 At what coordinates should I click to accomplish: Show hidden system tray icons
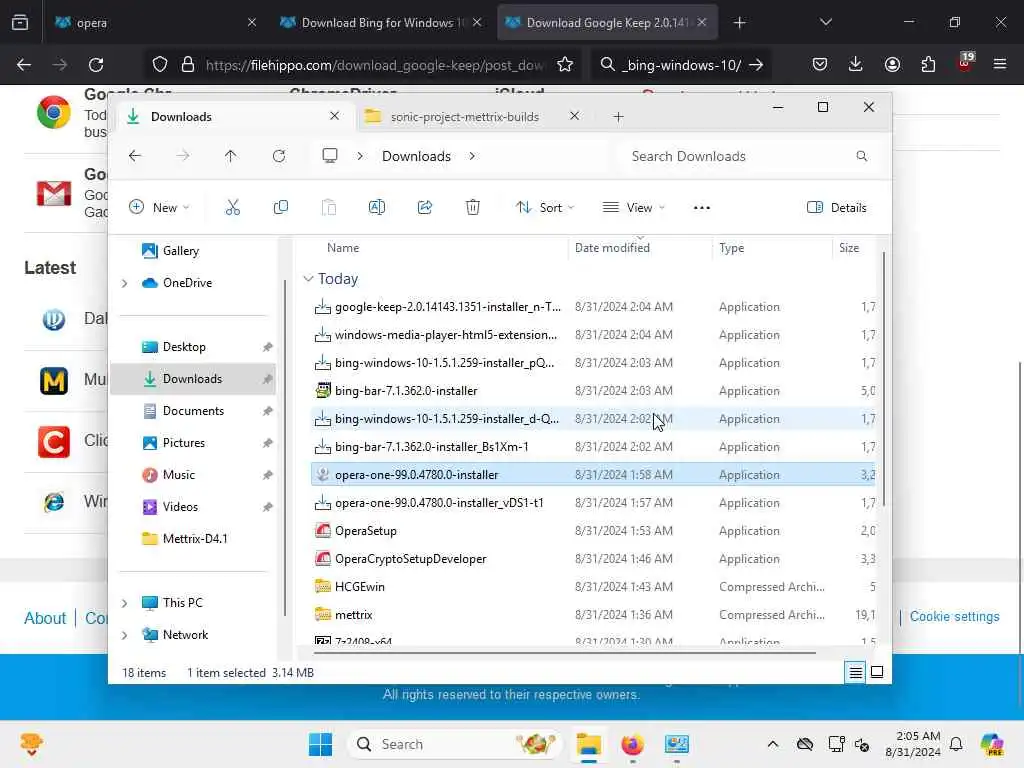pos(773,744)
